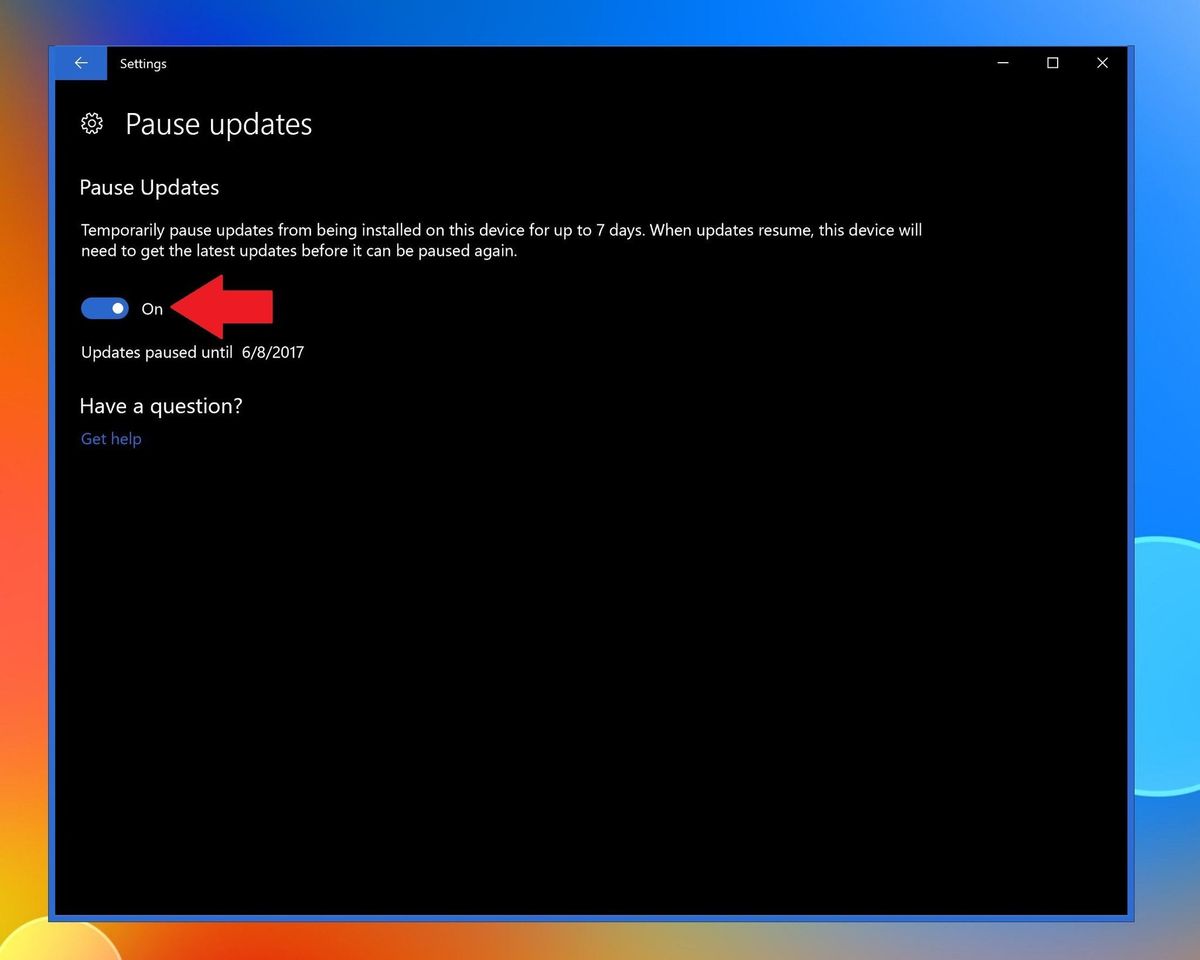This screenshot has height=960, width=1200.
Task: Minimize the Settings window
Action: (x=1002, y=63)
